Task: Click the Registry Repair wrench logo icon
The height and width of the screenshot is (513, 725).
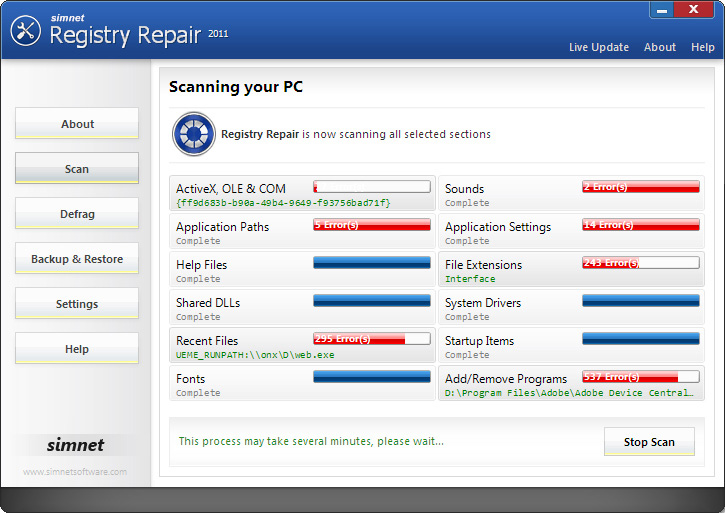Action: (x=25, y=31)
